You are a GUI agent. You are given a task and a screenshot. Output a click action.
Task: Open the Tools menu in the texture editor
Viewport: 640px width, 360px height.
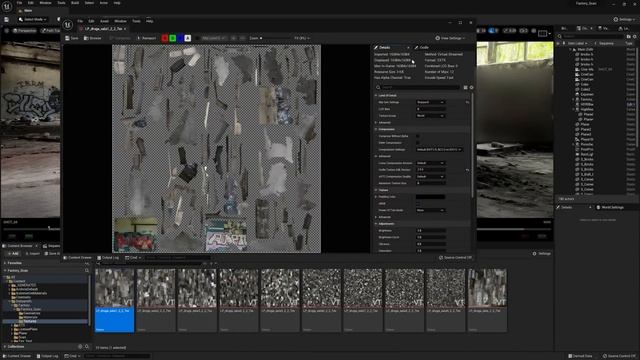click(x=136, y=21)
